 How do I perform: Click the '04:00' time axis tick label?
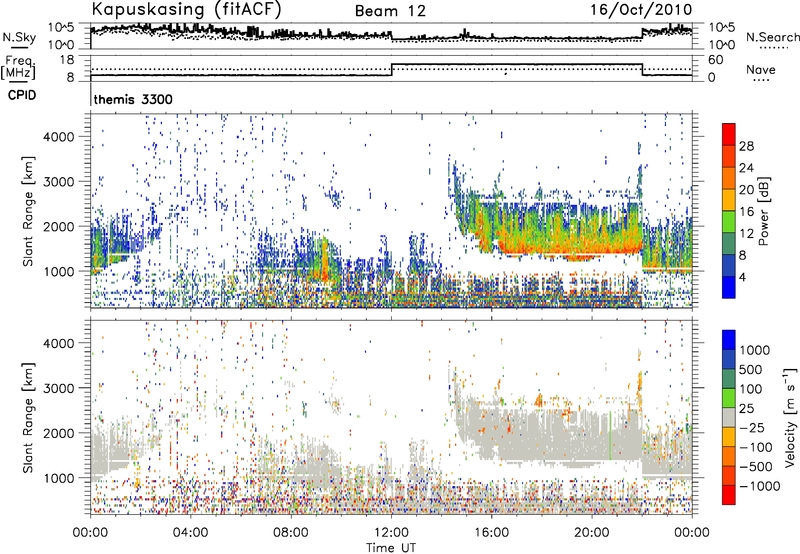tap(190, 533)
